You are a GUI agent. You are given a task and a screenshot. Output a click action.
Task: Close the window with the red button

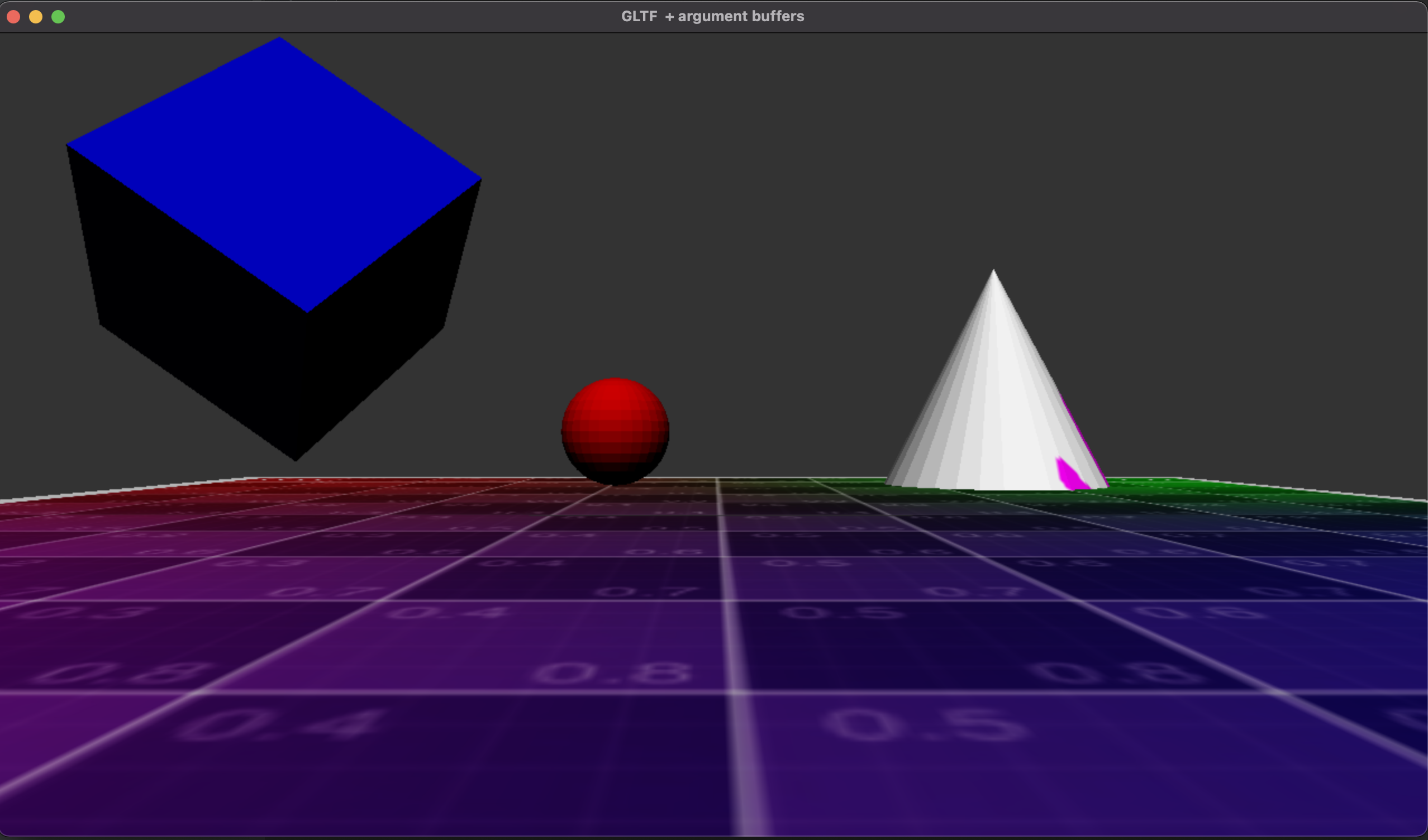[13, 17]
